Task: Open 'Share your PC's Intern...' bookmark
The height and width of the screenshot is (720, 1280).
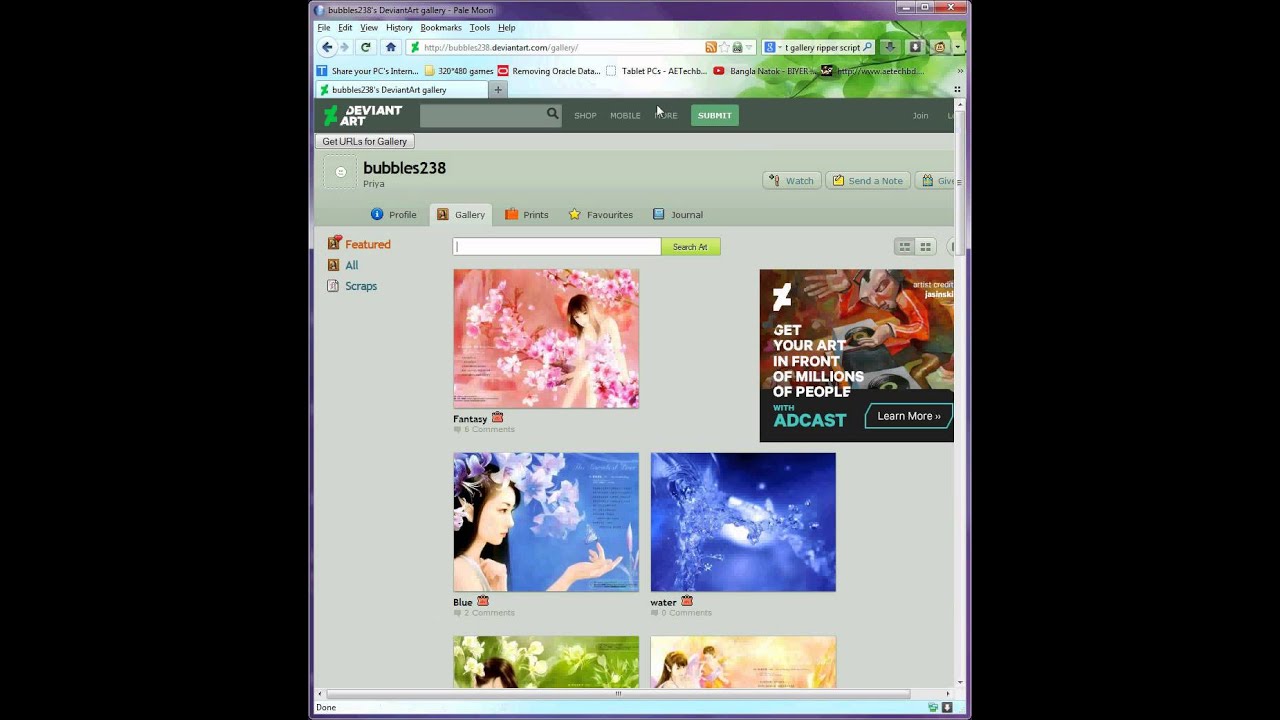Action: coord(367,71)
